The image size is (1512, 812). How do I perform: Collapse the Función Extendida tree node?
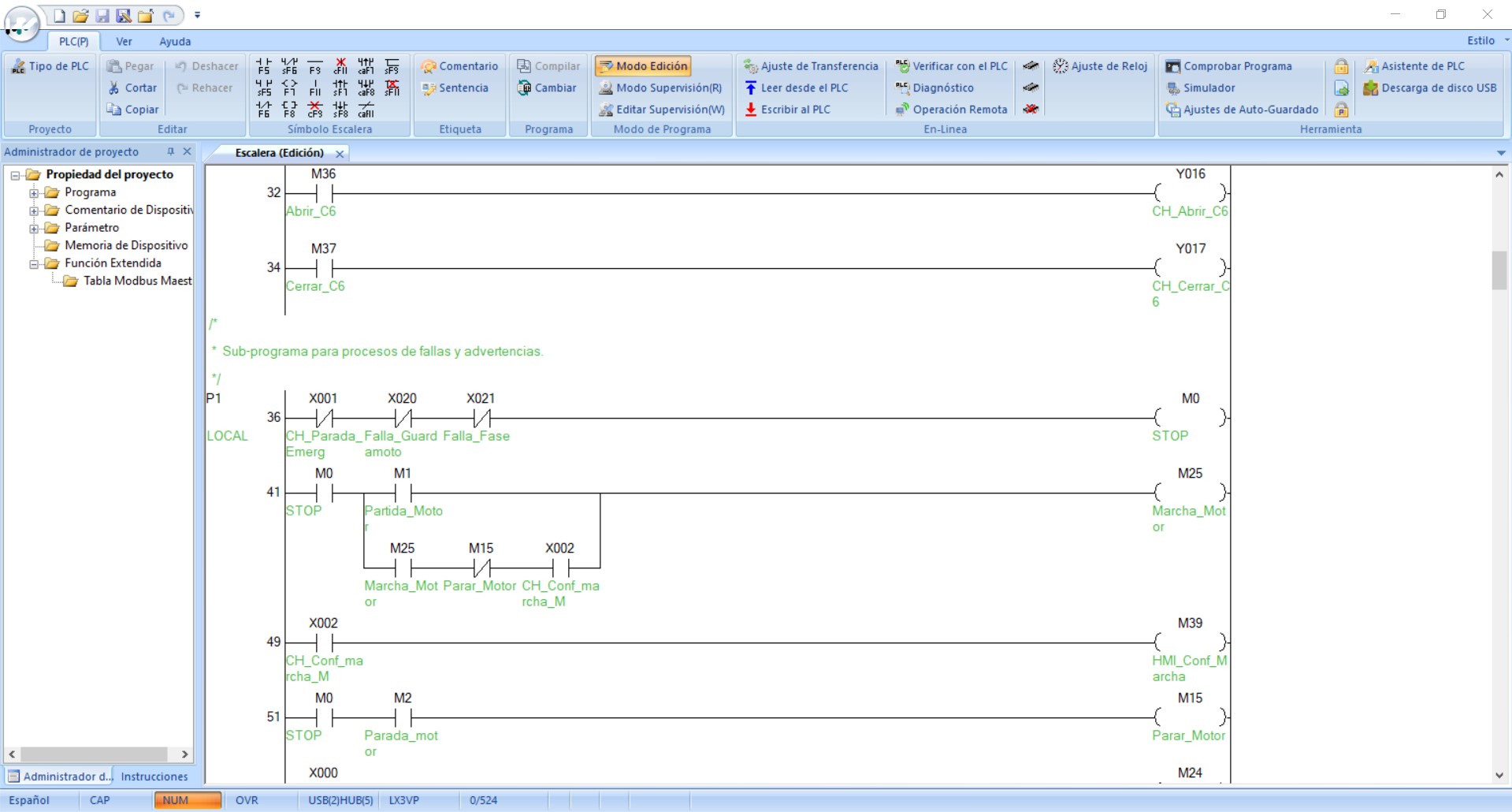pyautogui.click(x=34, y=264)
